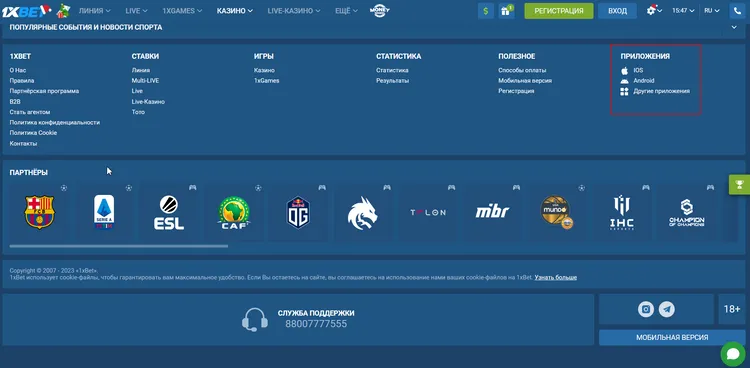Click the Android app icon
This screenshot has width=750, height=368.
pyautogui.click(x=624, y=81)
